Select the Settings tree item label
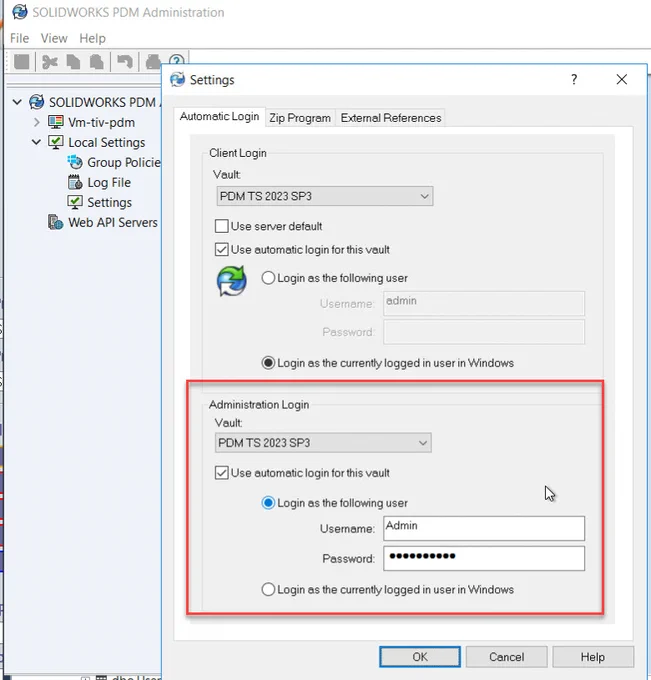Screen dimensions: 651x680 pyautogui.click(x=109, y=203)
